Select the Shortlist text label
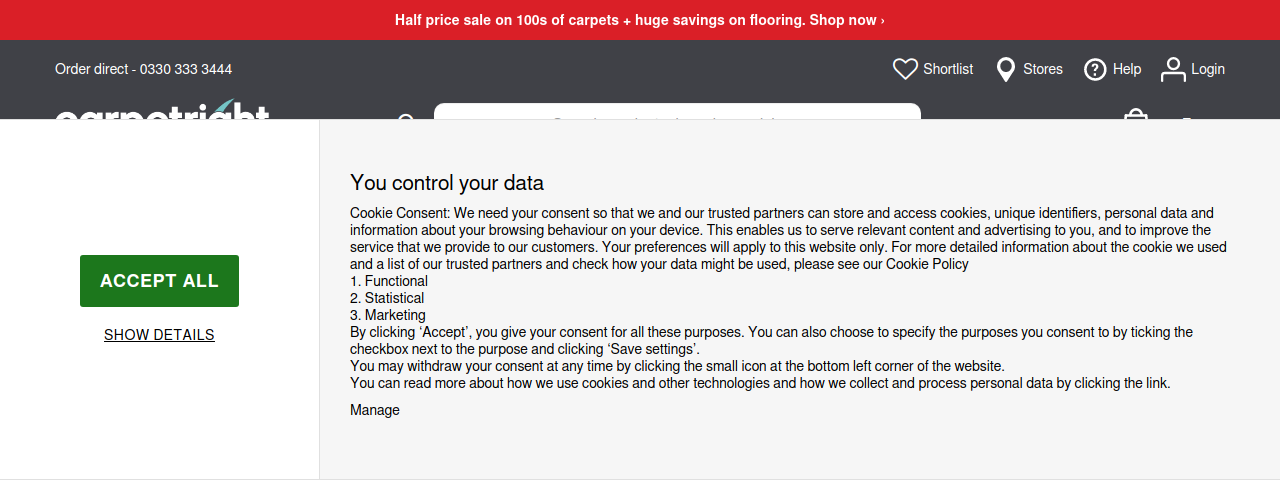This screenshot has height=480, width=1280. 948,69
